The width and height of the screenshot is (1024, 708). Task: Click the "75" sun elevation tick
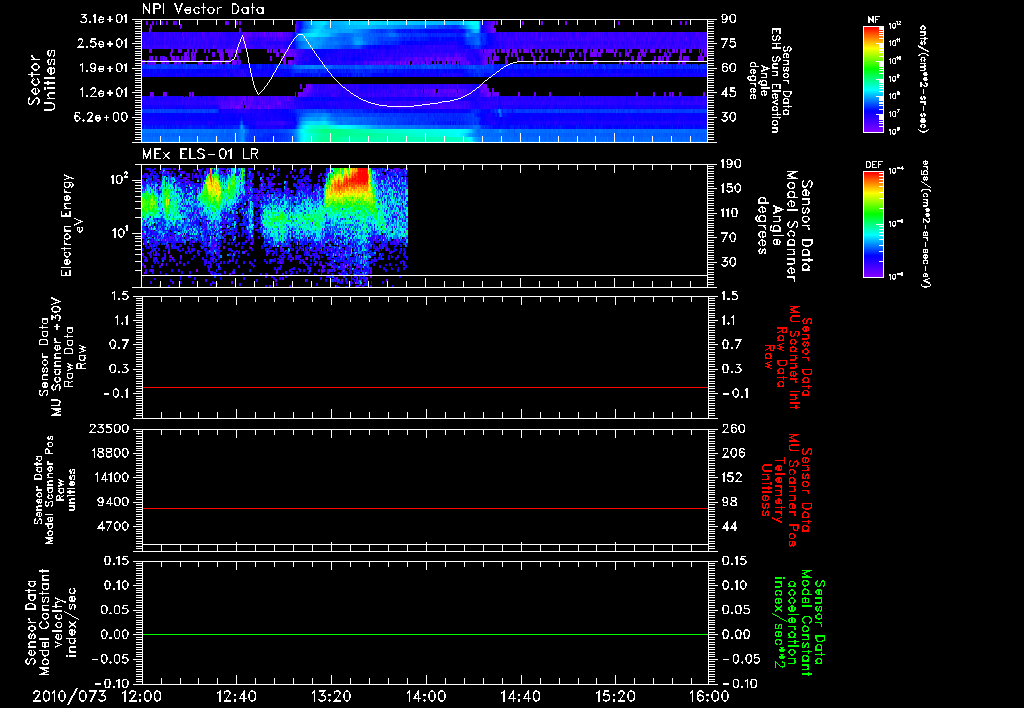click(729, 43)
